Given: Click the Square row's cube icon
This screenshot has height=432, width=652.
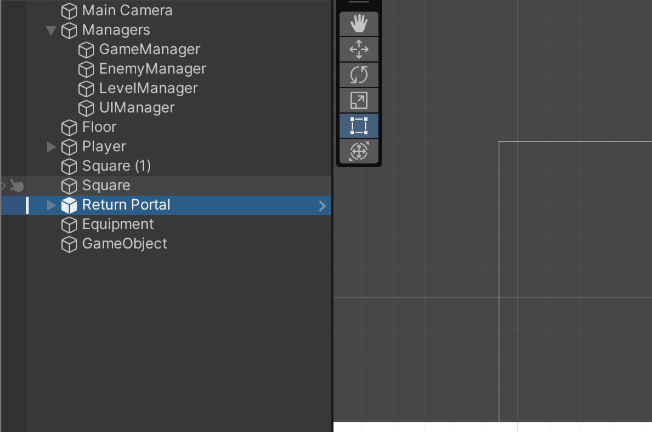Looking at the screenshot, I should (69, 186).
